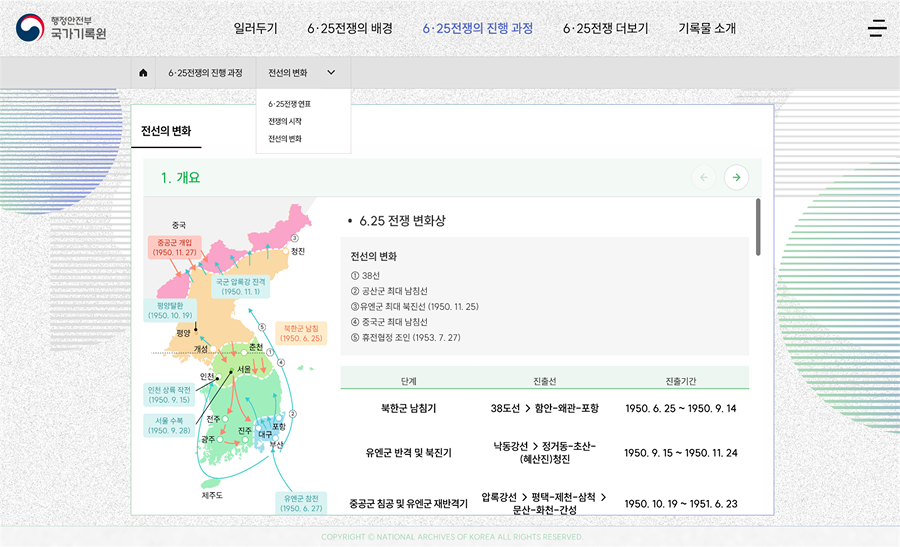Click the content panel vertical scrollbar

[757, 227]
